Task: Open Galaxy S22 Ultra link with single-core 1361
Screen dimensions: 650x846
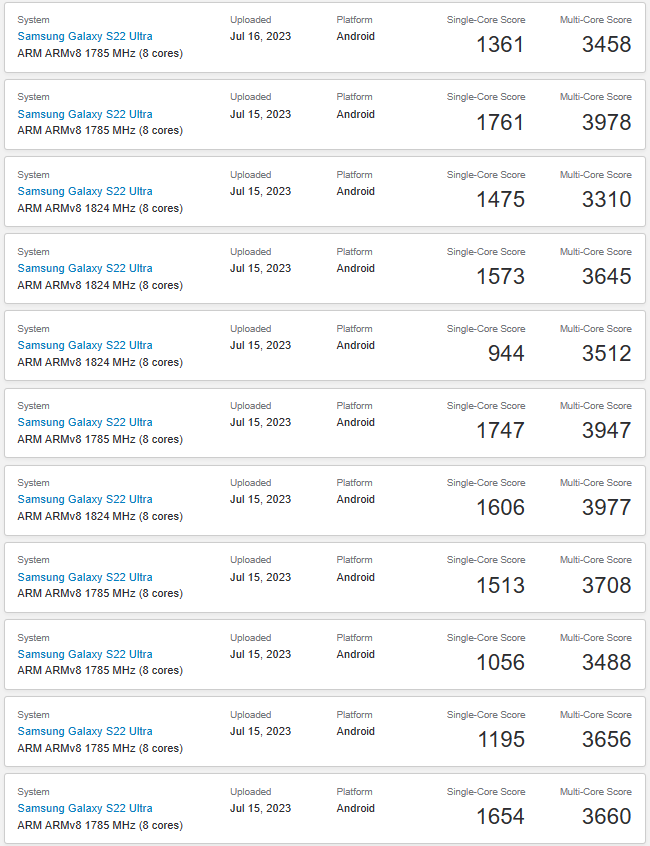Action: tap(85, 37)
